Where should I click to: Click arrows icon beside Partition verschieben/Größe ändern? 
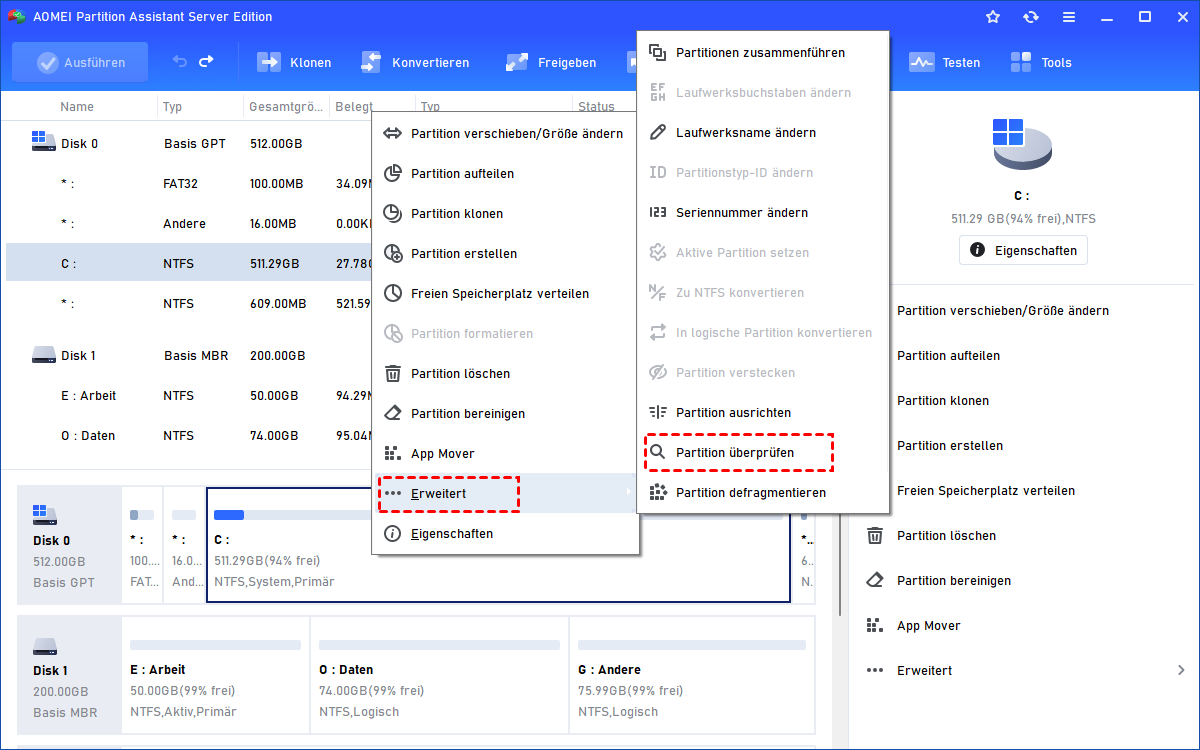click(x=393, y=133)
